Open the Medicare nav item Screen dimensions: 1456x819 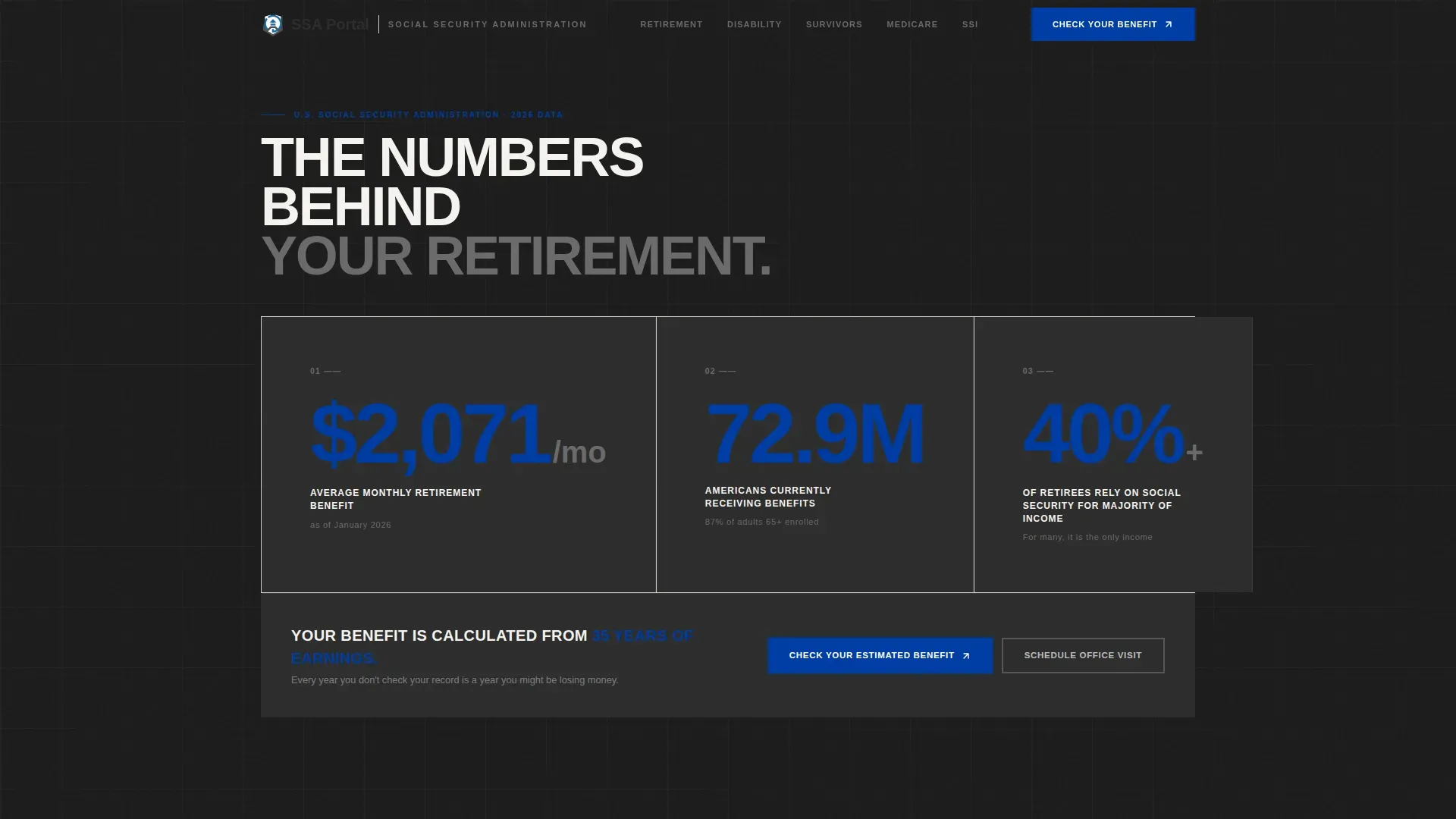[912, 25]
